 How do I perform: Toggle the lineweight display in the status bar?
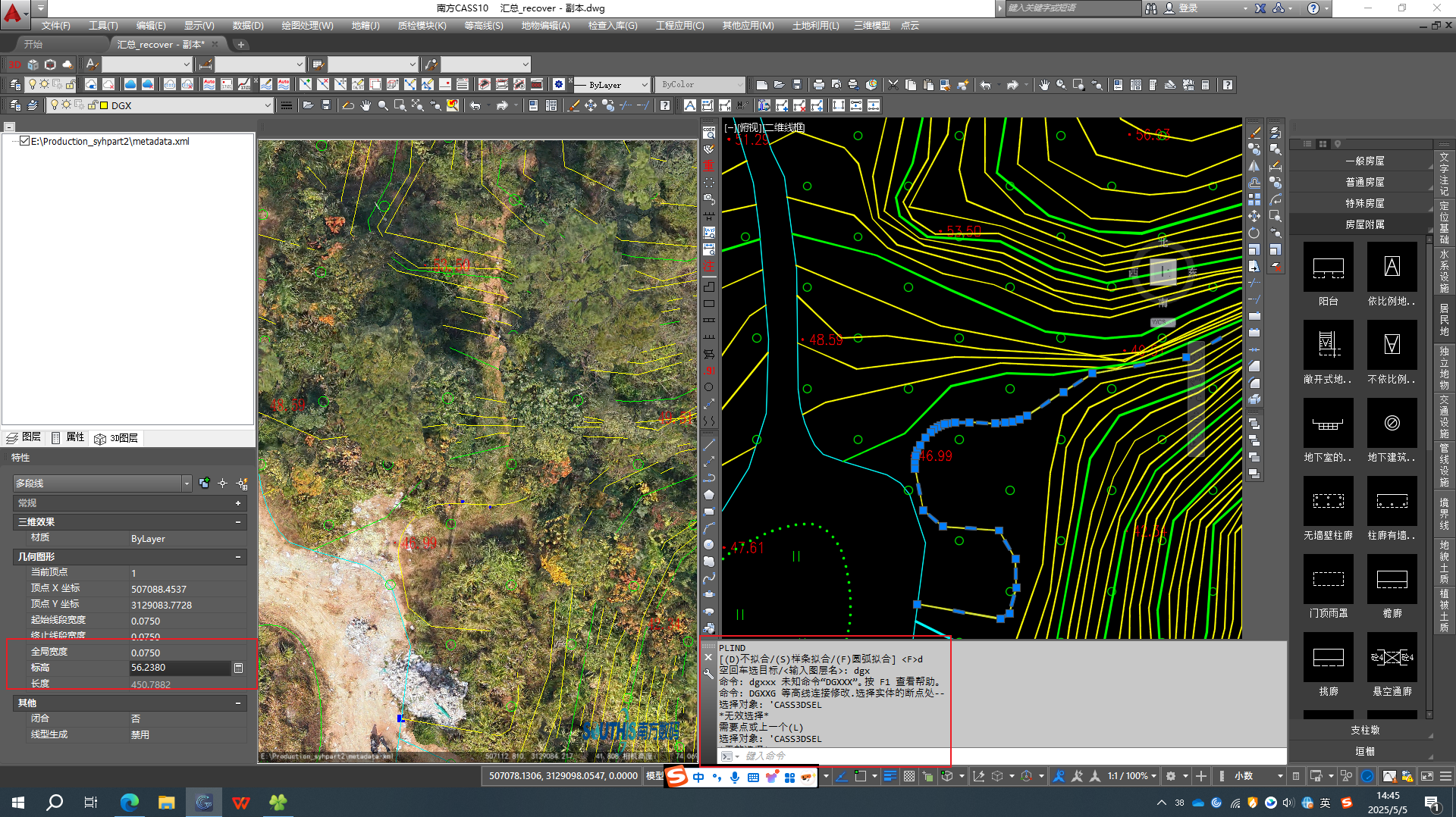(890, 776)
